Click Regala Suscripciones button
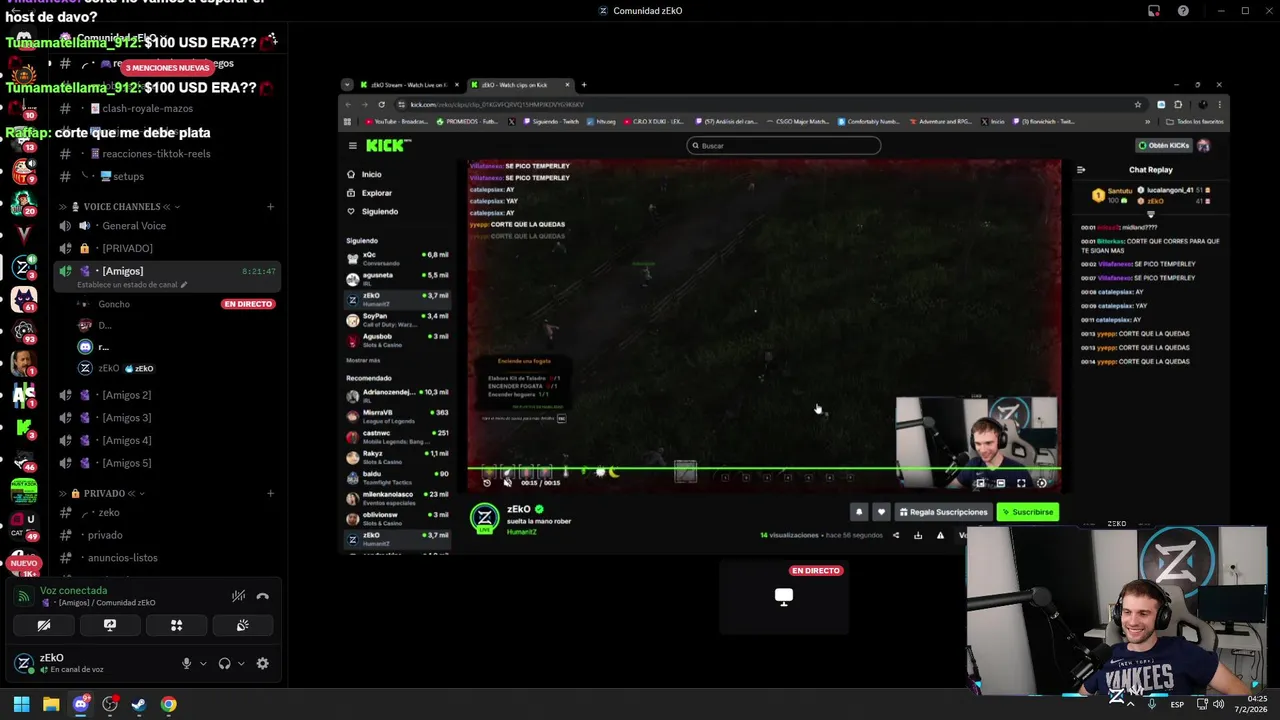1280x720 pixels. (943, 512)
